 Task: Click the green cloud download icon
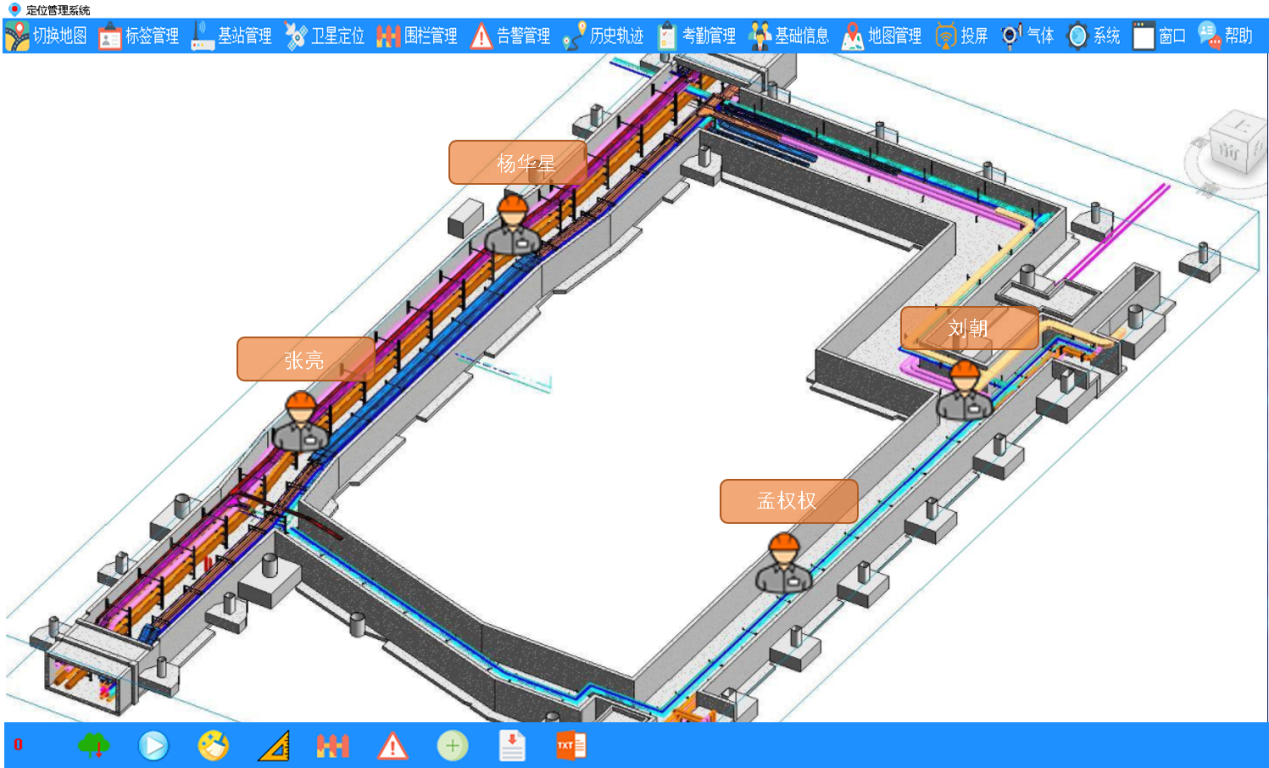(94, 745)
